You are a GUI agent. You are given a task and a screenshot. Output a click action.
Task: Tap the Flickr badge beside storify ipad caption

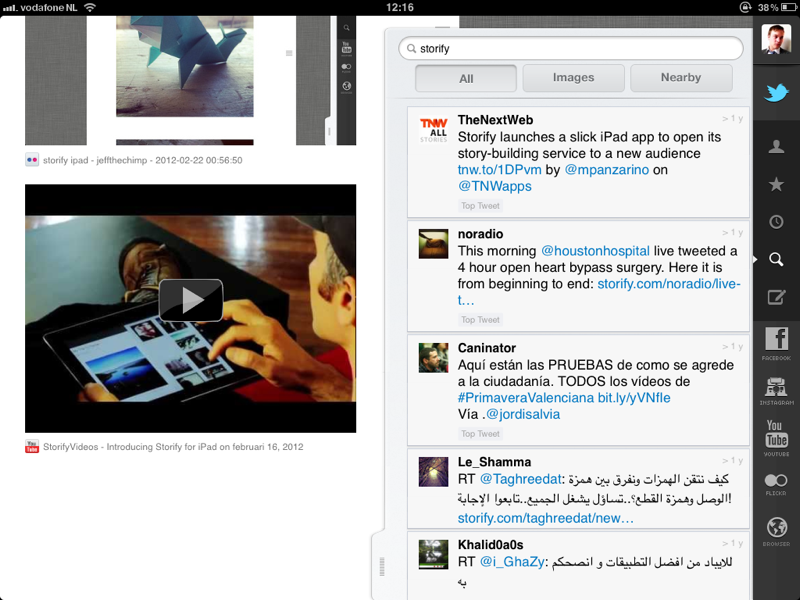32,160
